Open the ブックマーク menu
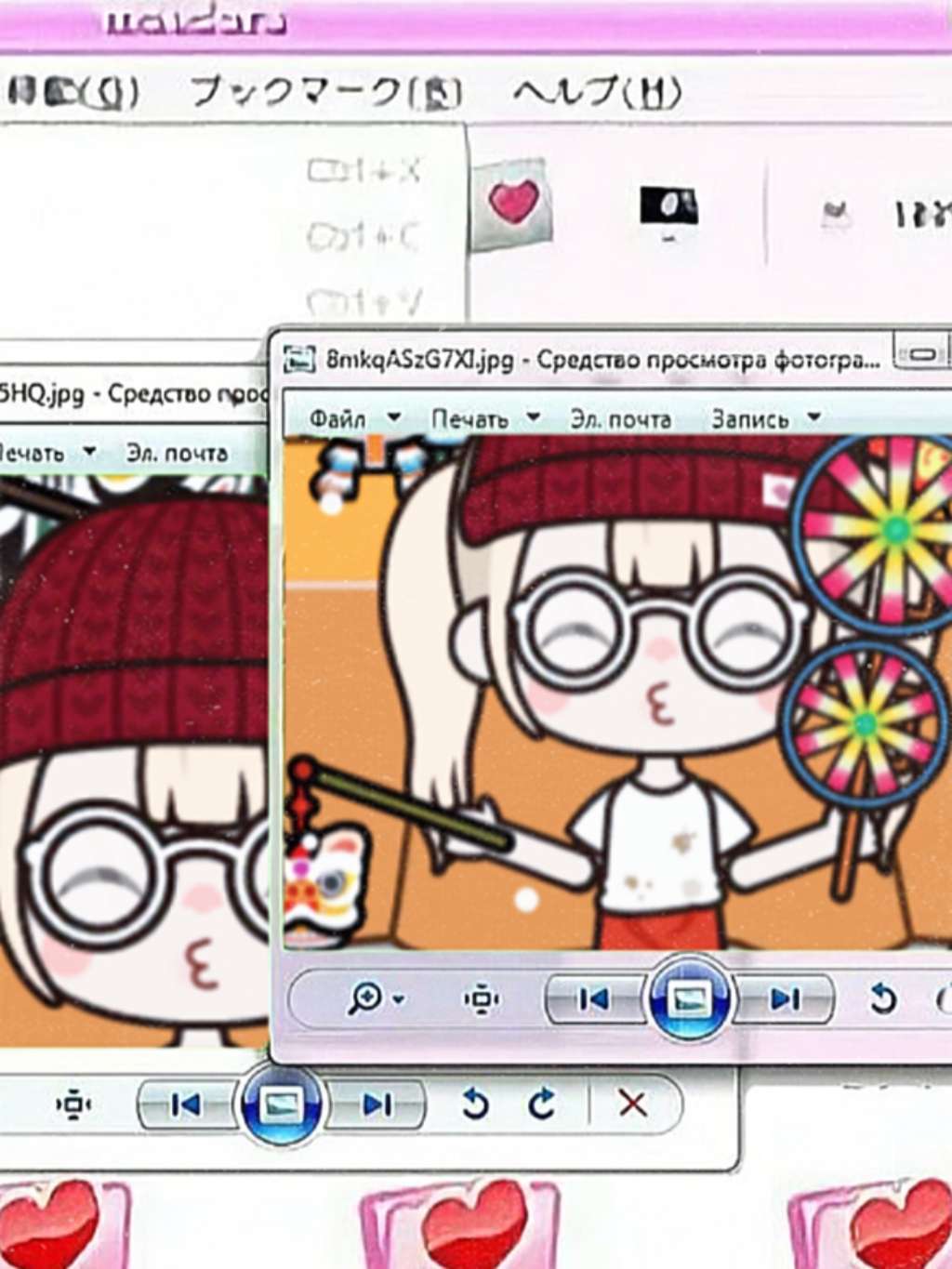Screen dimensions: 952x1269 point(325,92)
